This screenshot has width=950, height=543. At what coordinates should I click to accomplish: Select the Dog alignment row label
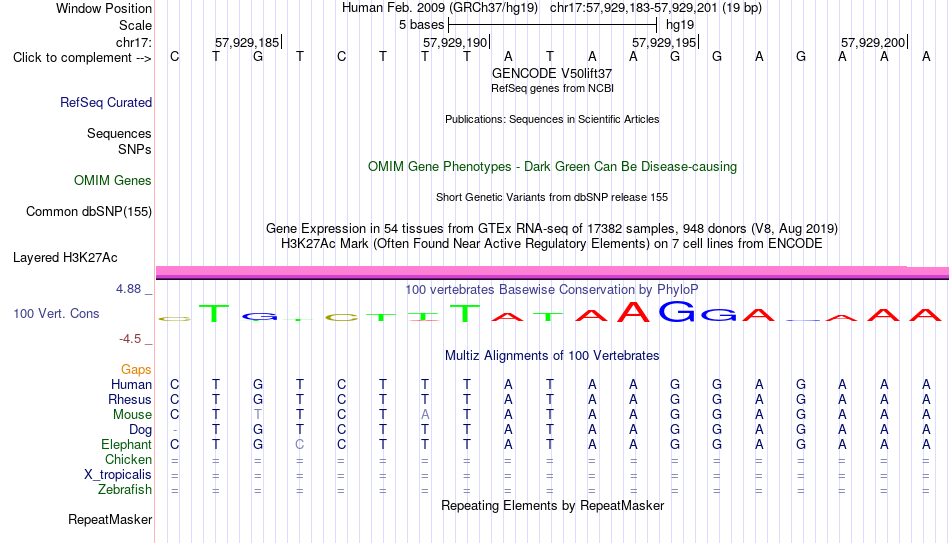141,430
